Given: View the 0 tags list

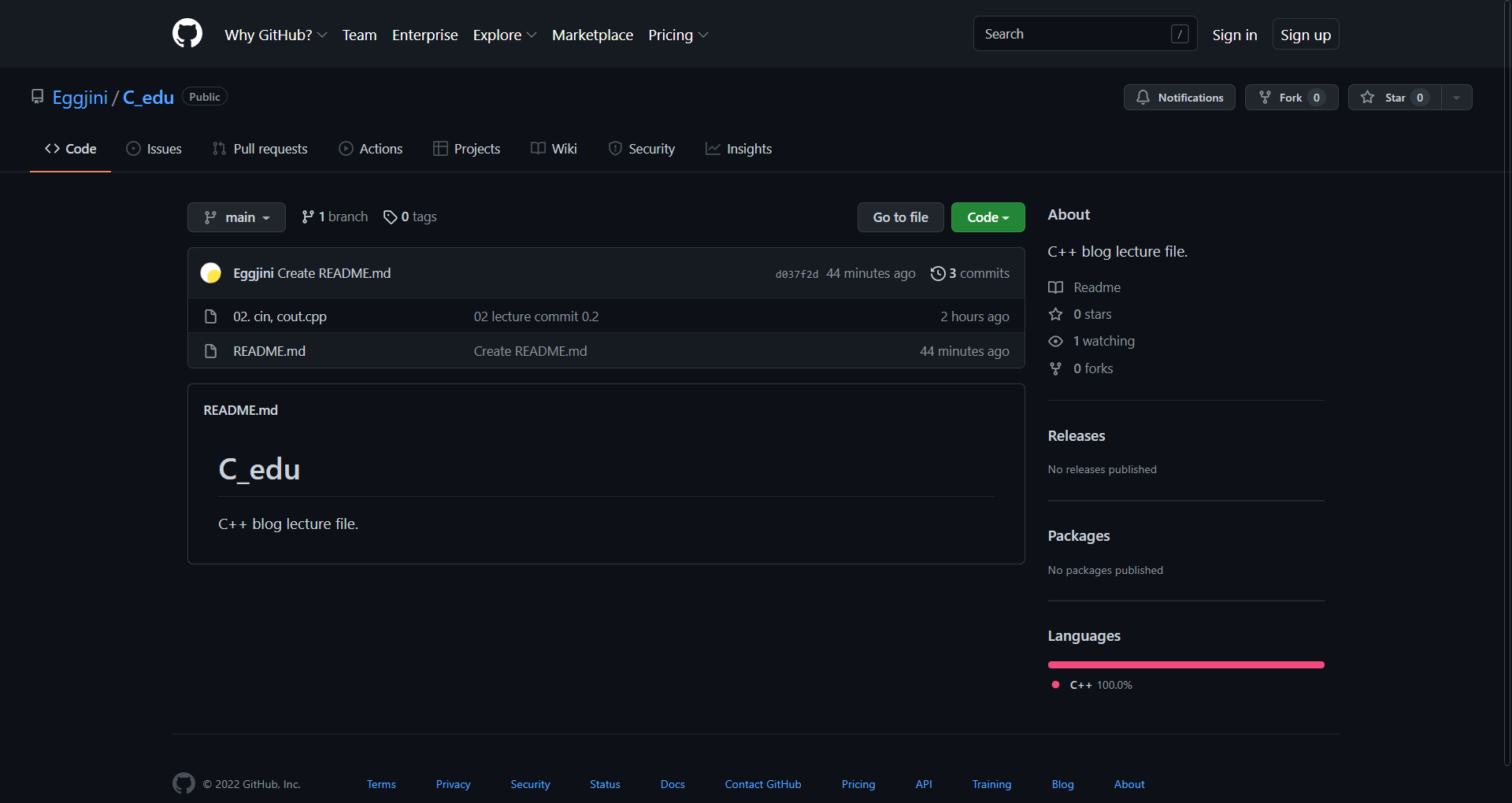Looking at the screenshot, I should (x=409, y=217).
